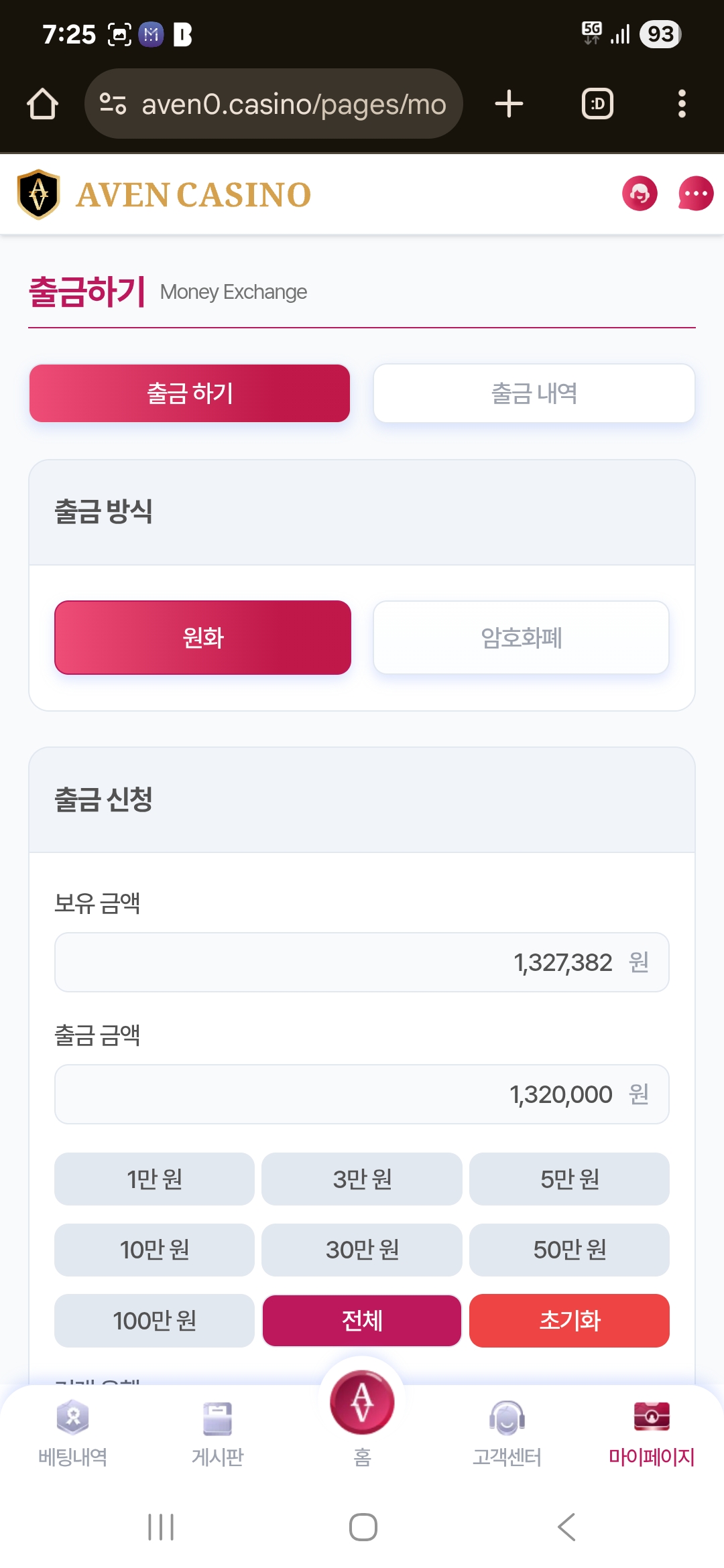The image size is (724, 1568).
Task: Reset the amount with 초기화
Action: click(x=569, y=1321)
